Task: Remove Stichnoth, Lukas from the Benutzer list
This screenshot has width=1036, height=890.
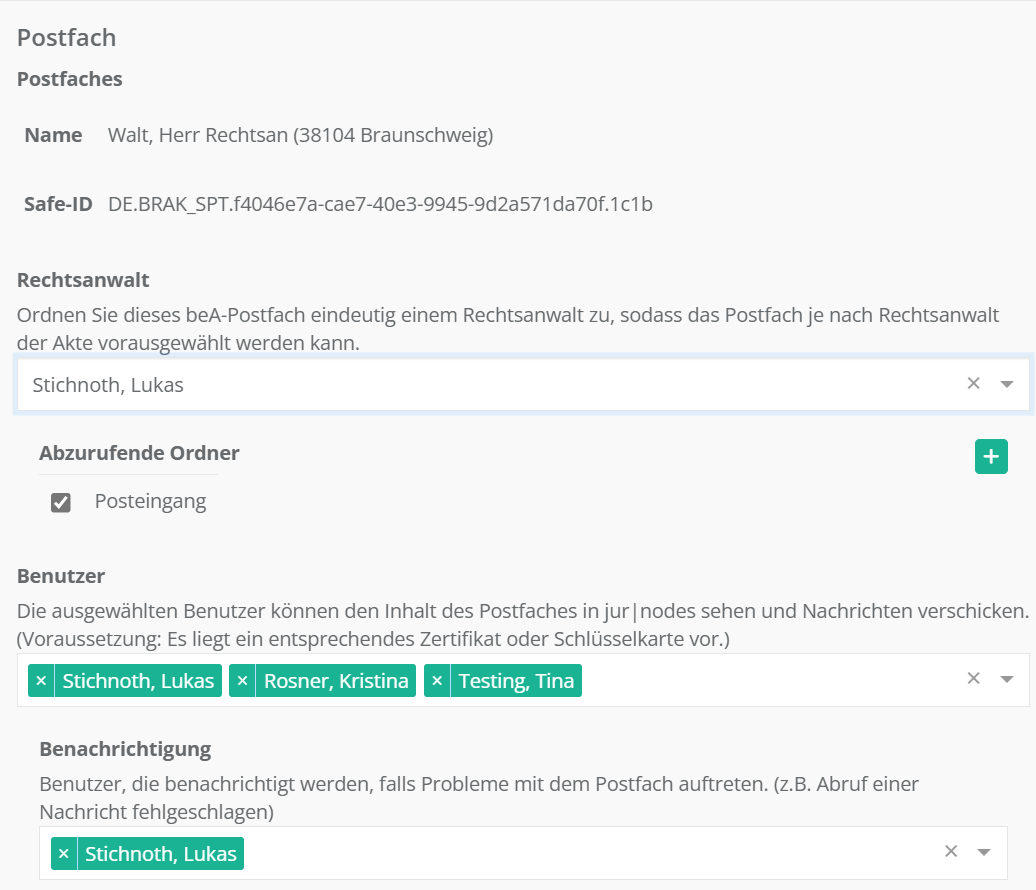Action: click(x=41, y=681)
